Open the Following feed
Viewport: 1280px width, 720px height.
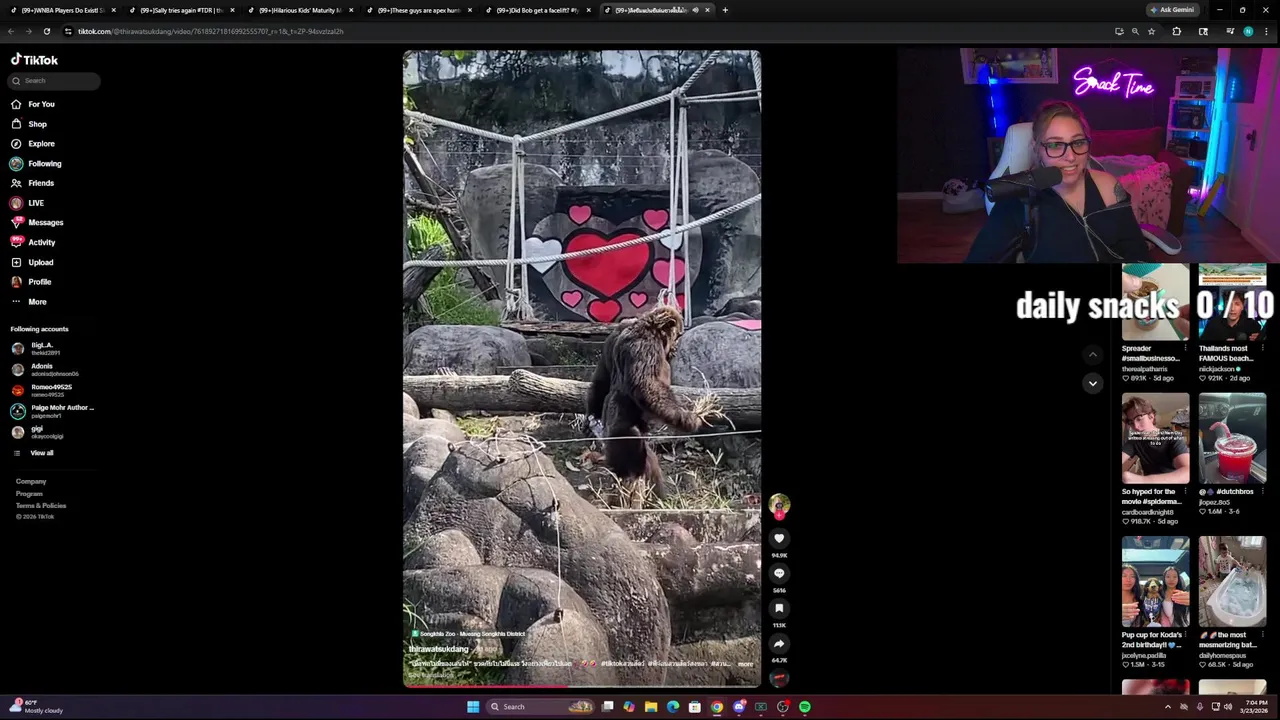[x=36, y=163]
